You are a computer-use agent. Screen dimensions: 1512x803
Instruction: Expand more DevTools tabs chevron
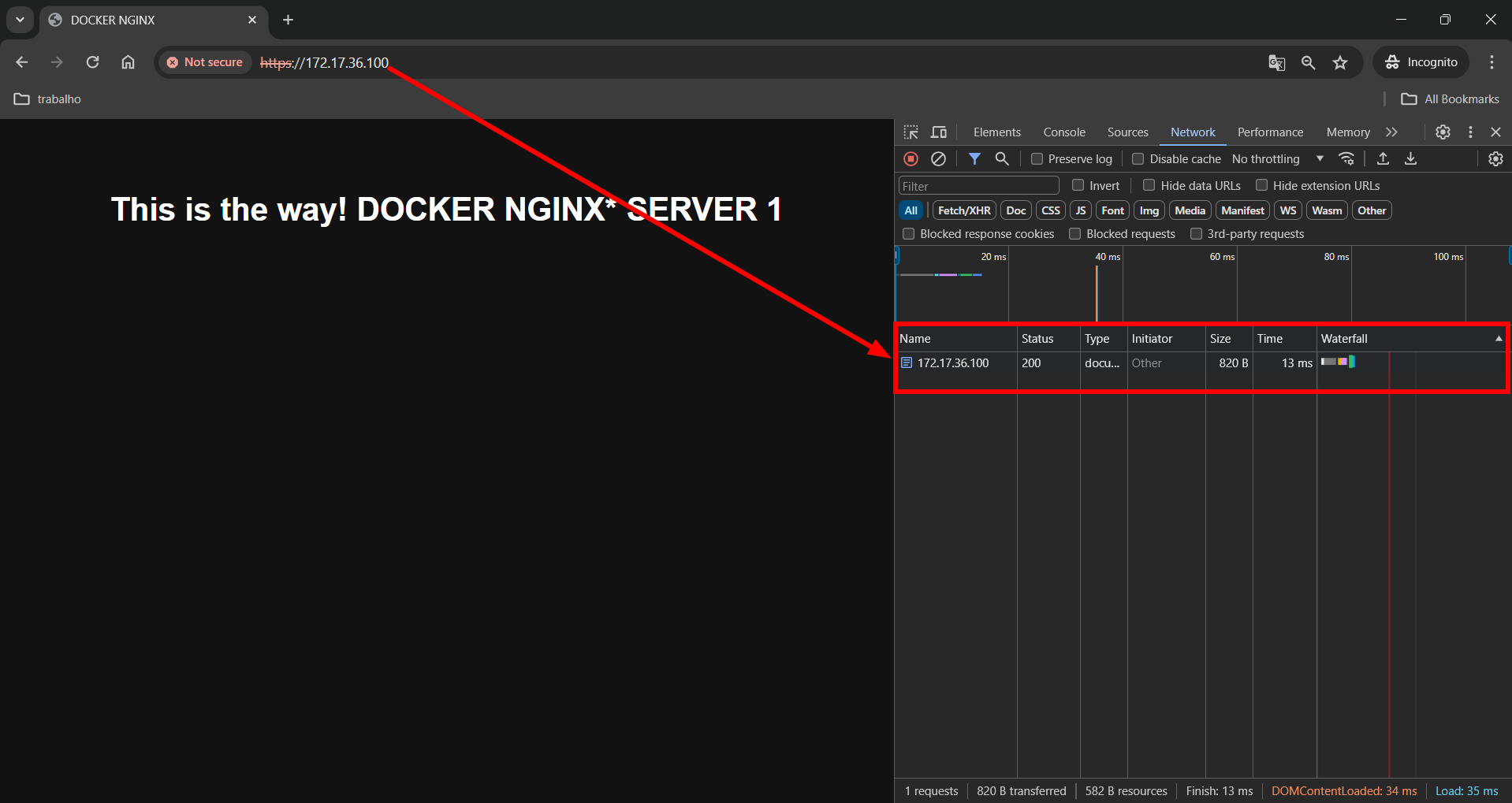coord(1391,132)
